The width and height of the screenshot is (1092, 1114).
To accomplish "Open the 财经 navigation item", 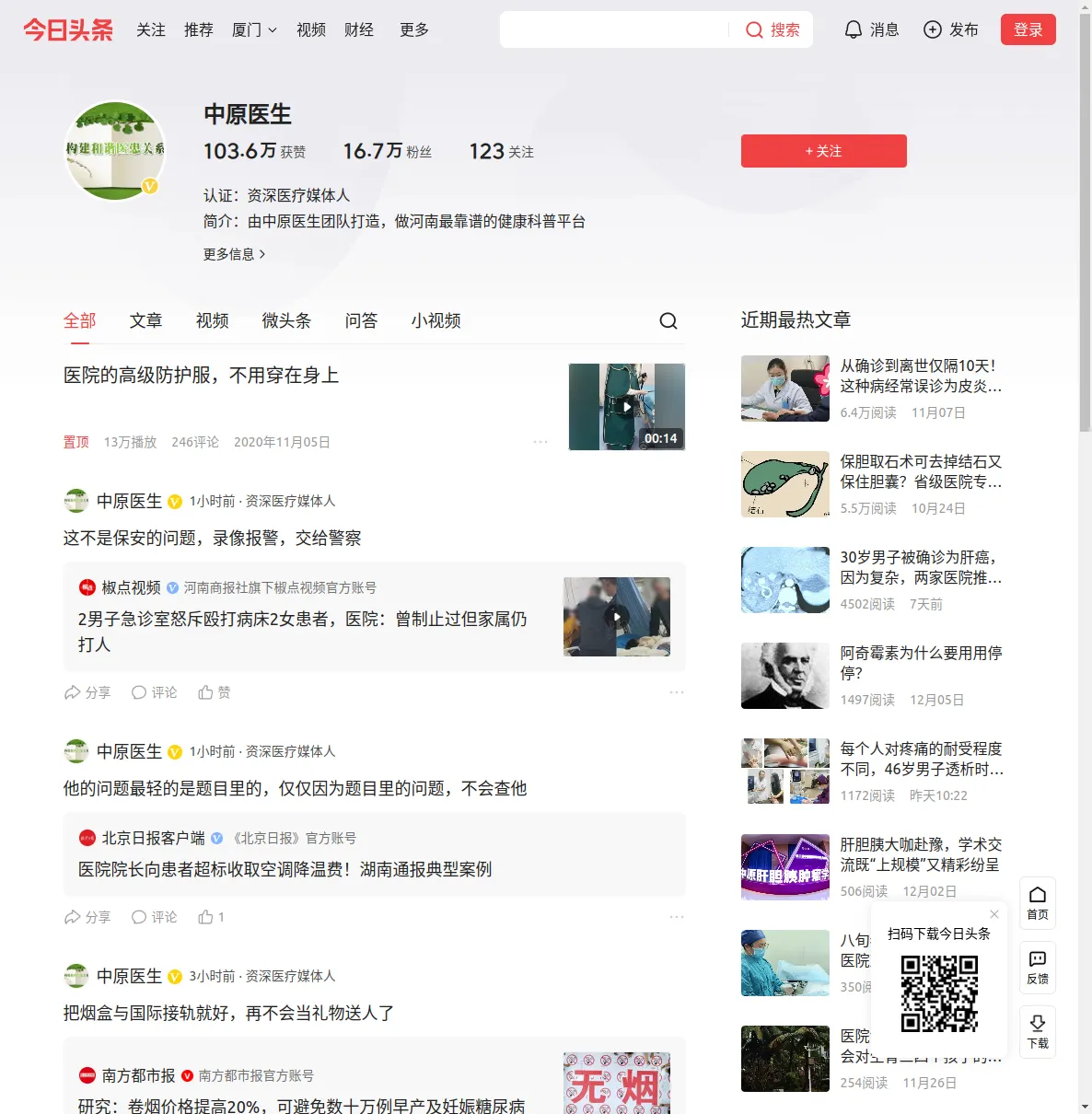I will pyautogui.click(x=359, y=30).
